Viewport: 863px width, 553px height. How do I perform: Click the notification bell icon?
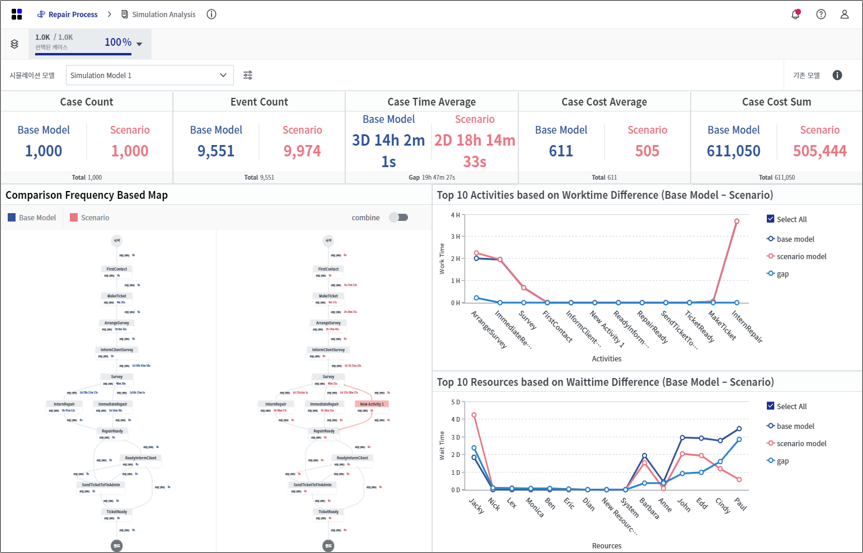(796, 15)
